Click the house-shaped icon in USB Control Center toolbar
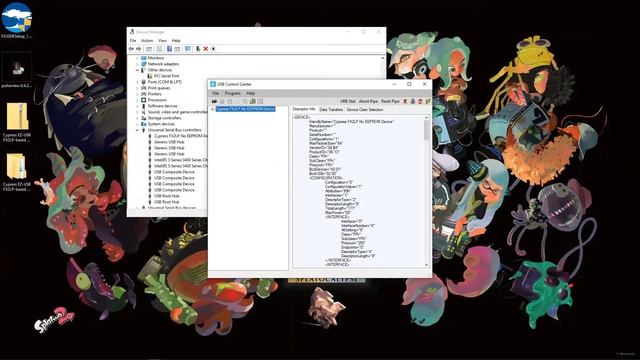This screenshot has width=640, height=360. 253,101
